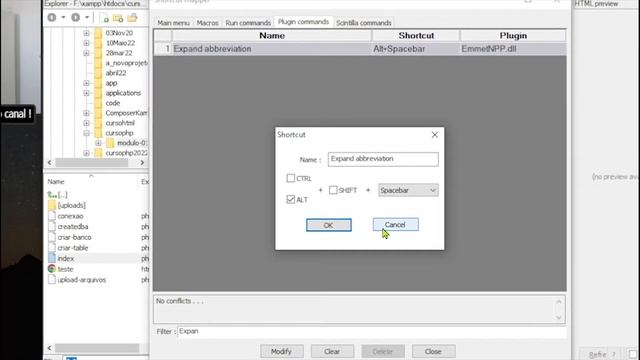Click the Shortcut column header

pyautogui.click(x=416, y=36)
